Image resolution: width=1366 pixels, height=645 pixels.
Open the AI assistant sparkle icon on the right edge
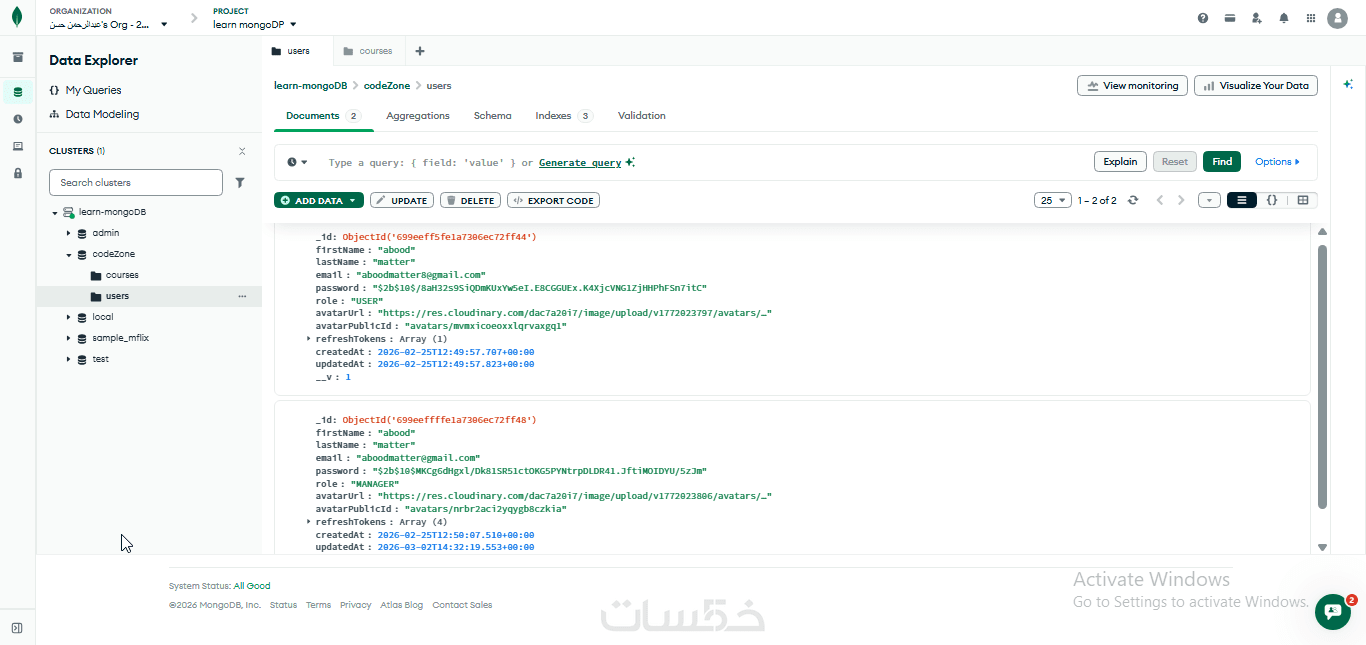click(x=1348, y=84)
